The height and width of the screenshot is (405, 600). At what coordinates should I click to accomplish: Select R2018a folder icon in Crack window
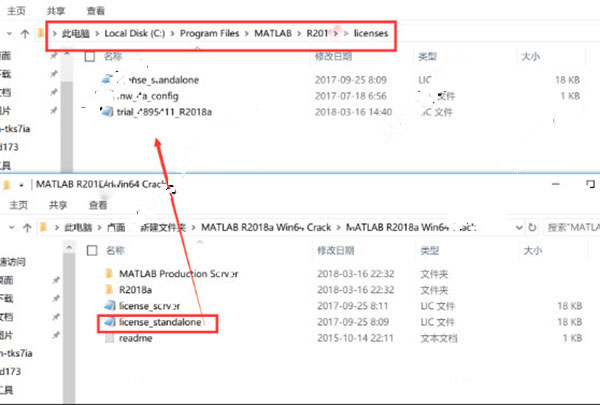pos(109,289)
